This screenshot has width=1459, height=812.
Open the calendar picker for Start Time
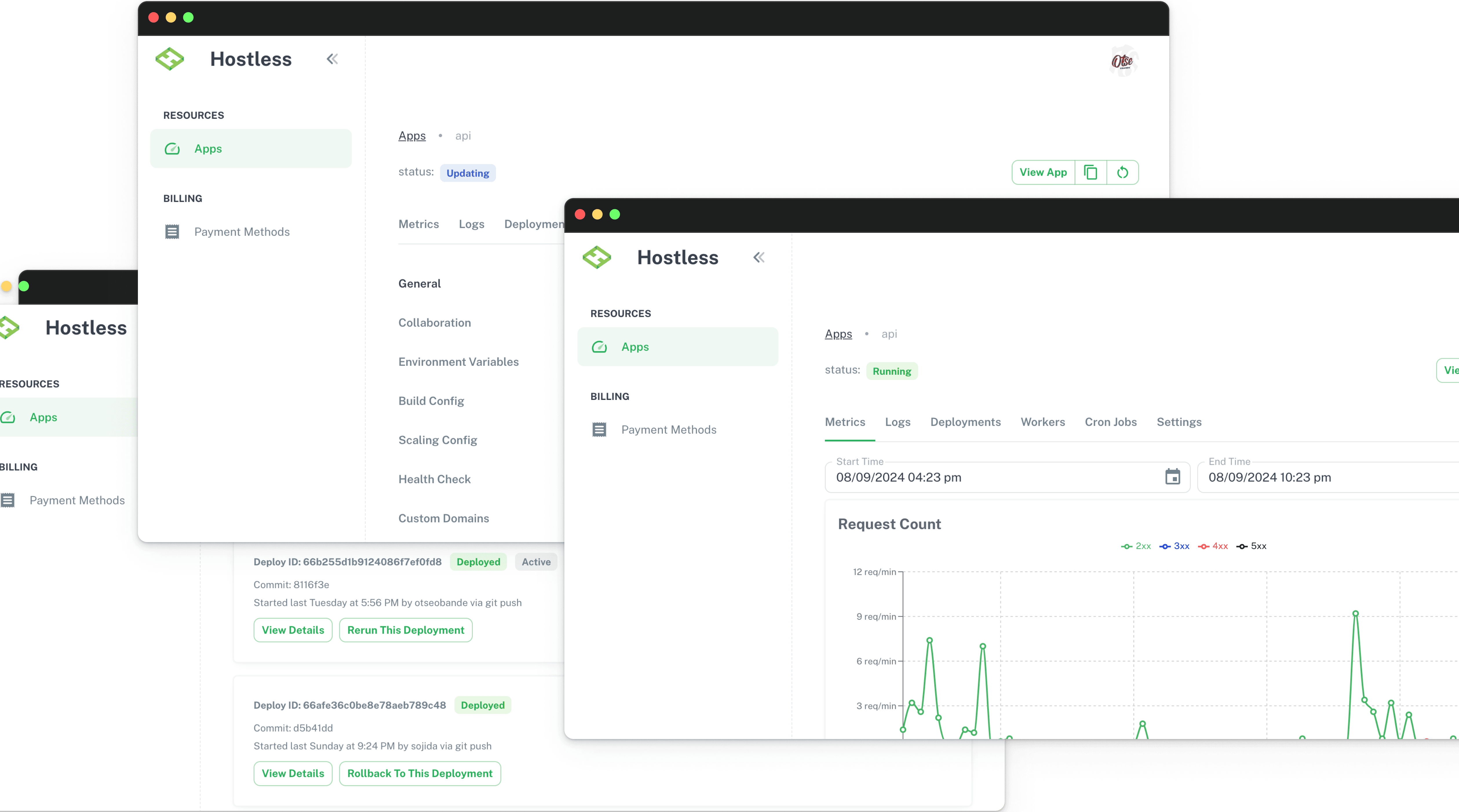coord(1172,477)
